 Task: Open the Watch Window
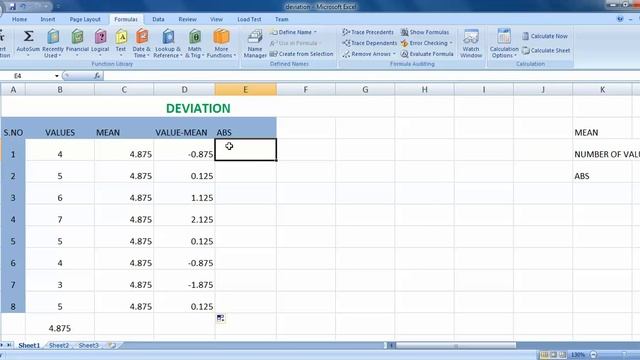click(x=471, y=43)
